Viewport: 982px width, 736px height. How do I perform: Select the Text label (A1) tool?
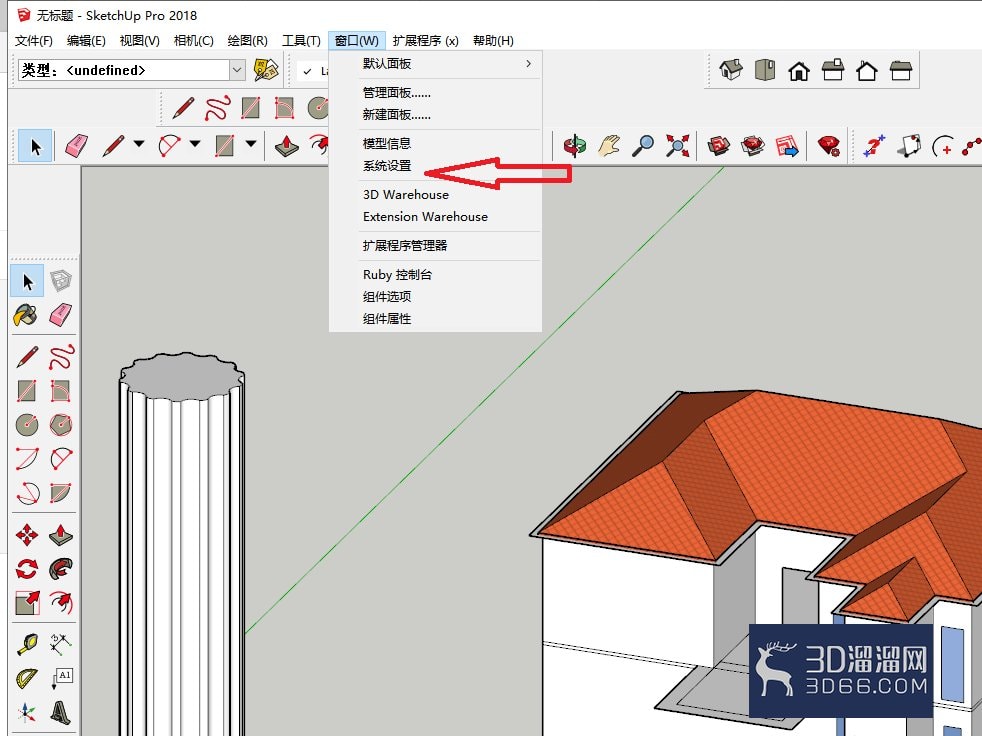pyautogui.click(x=62, y=678)
